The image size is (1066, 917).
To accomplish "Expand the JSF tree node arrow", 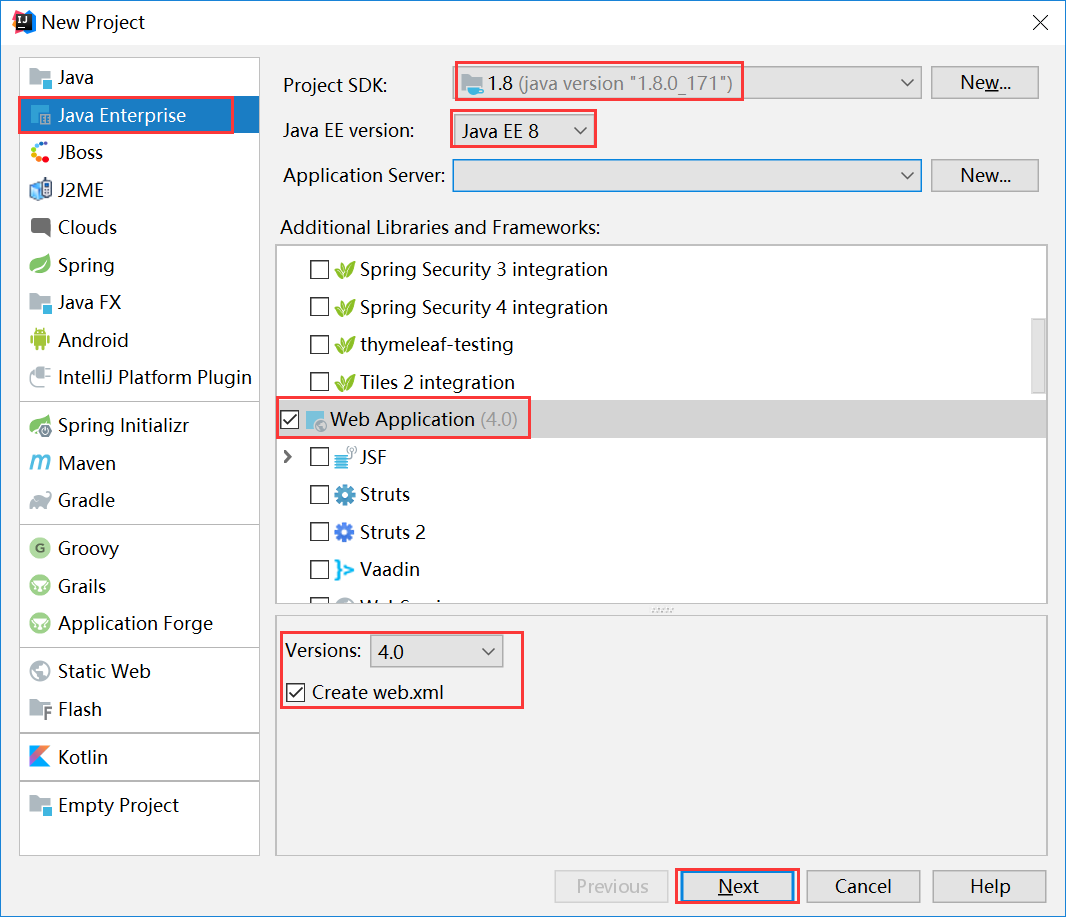I will point(288,457).
